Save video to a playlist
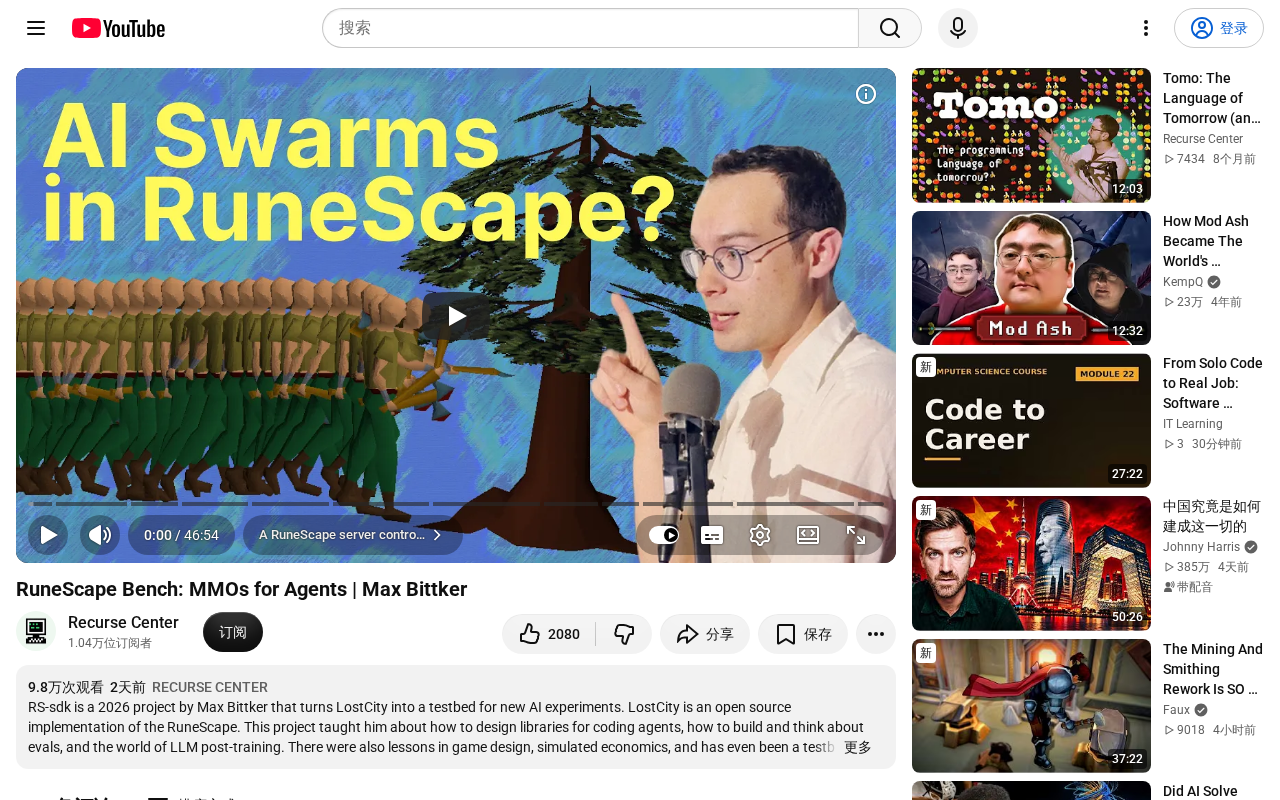 pos(803,634)
